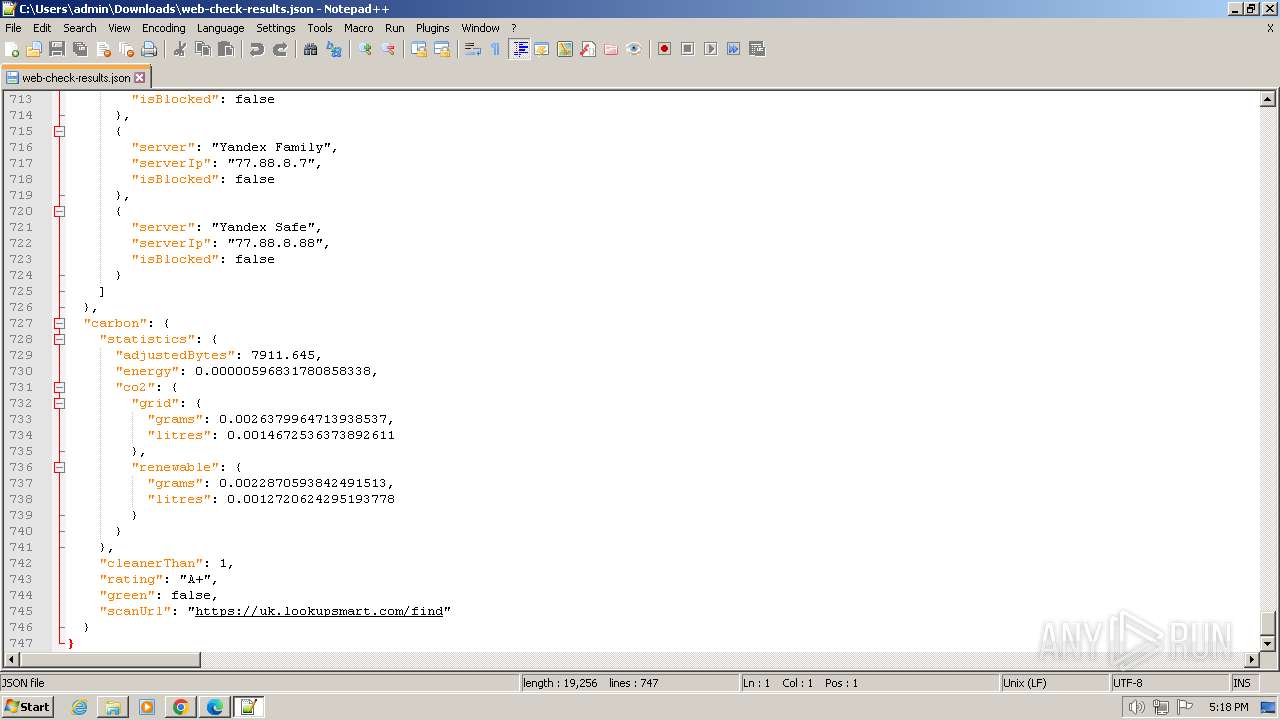Viewport: 1280px width, 720px height.
Task: Open a file using the Open folder icon
Action: click(34, 49)
